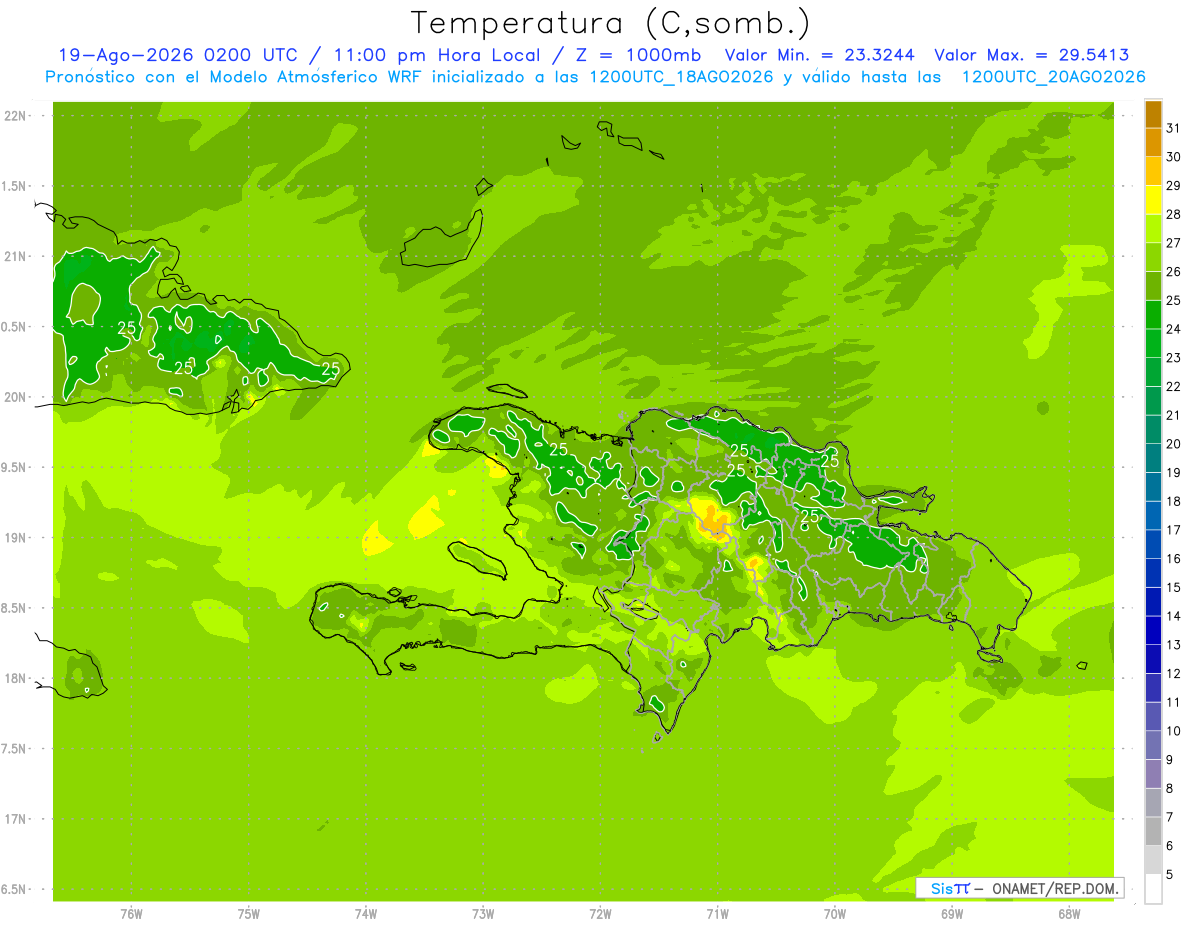Click the '17N' latitude label

coord(15,819)
